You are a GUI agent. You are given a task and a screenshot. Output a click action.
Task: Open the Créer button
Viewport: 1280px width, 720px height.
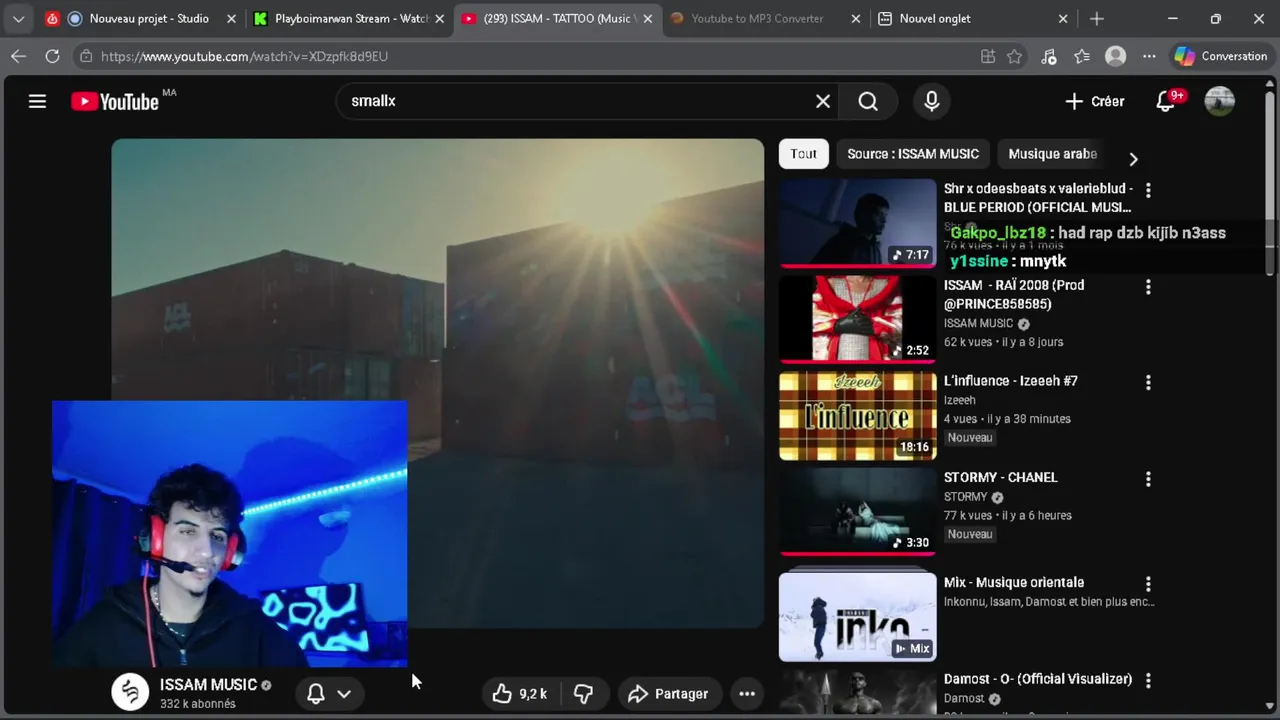[x=1095, y=101]
